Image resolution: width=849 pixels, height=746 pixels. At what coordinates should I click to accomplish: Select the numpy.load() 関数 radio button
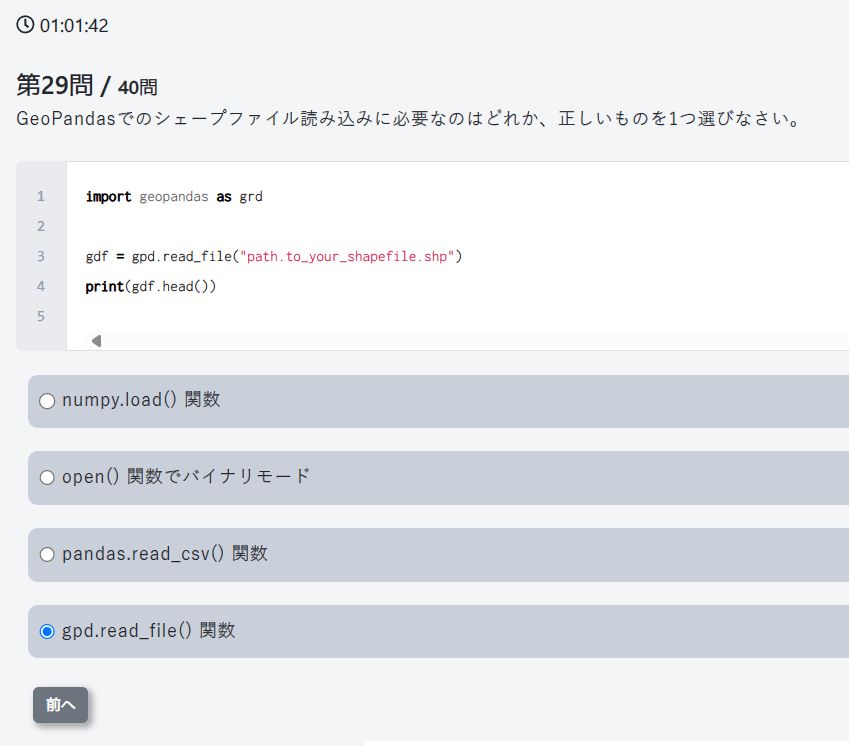pos(47,401)
